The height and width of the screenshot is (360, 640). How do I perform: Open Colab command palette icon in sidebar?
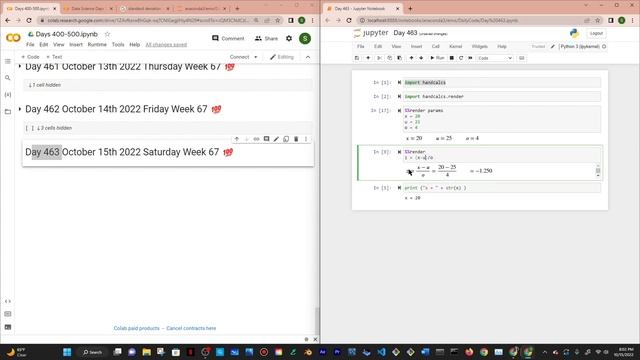(8, 314)
